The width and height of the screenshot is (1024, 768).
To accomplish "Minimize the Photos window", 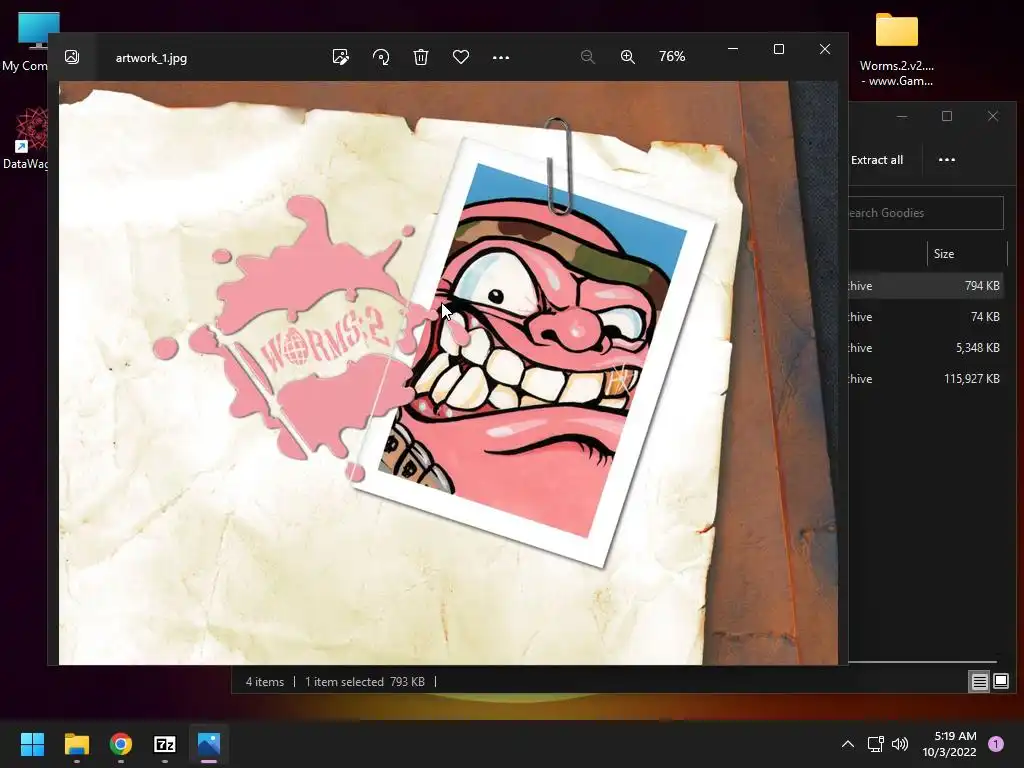I will 733,49.
